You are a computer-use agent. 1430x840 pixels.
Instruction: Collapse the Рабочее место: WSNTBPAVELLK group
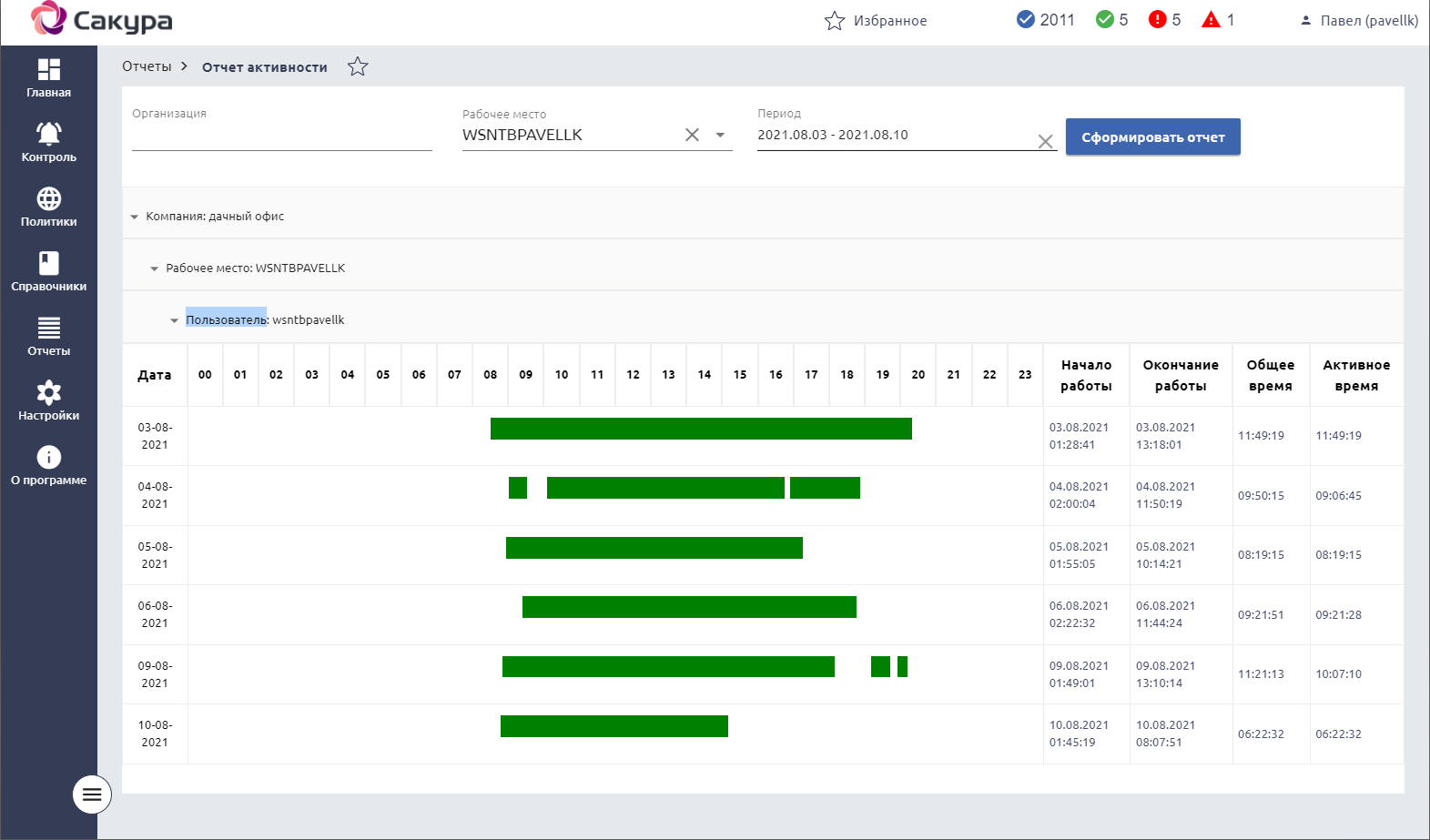click(x=155, y=269)
